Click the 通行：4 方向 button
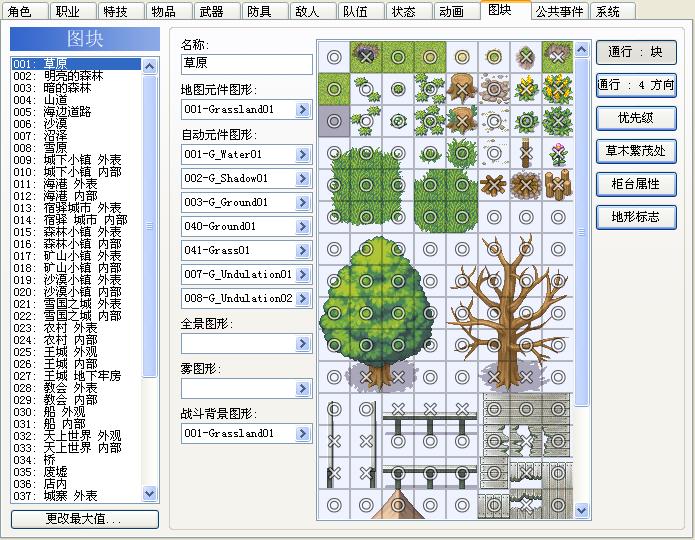 pos(636,85)
